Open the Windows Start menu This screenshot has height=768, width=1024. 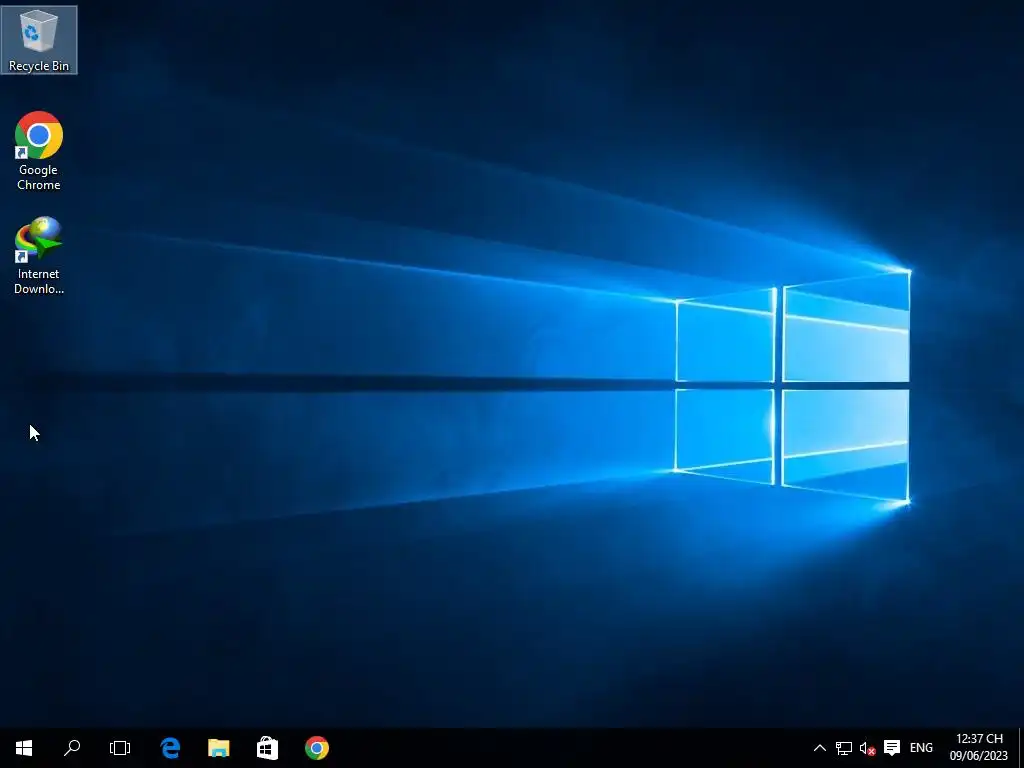[24, 748]
